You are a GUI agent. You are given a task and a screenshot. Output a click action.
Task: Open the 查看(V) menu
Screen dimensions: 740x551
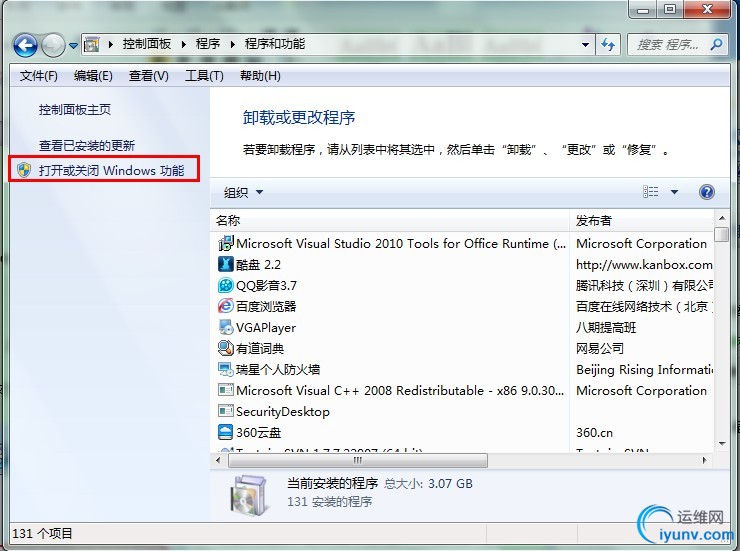click(x=149, y=76)
